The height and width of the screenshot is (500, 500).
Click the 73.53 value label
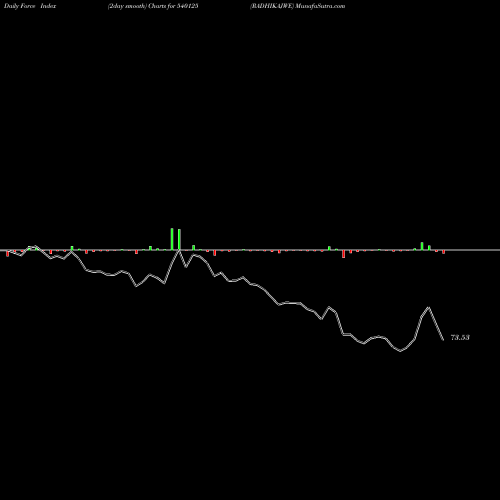point(460,337)
